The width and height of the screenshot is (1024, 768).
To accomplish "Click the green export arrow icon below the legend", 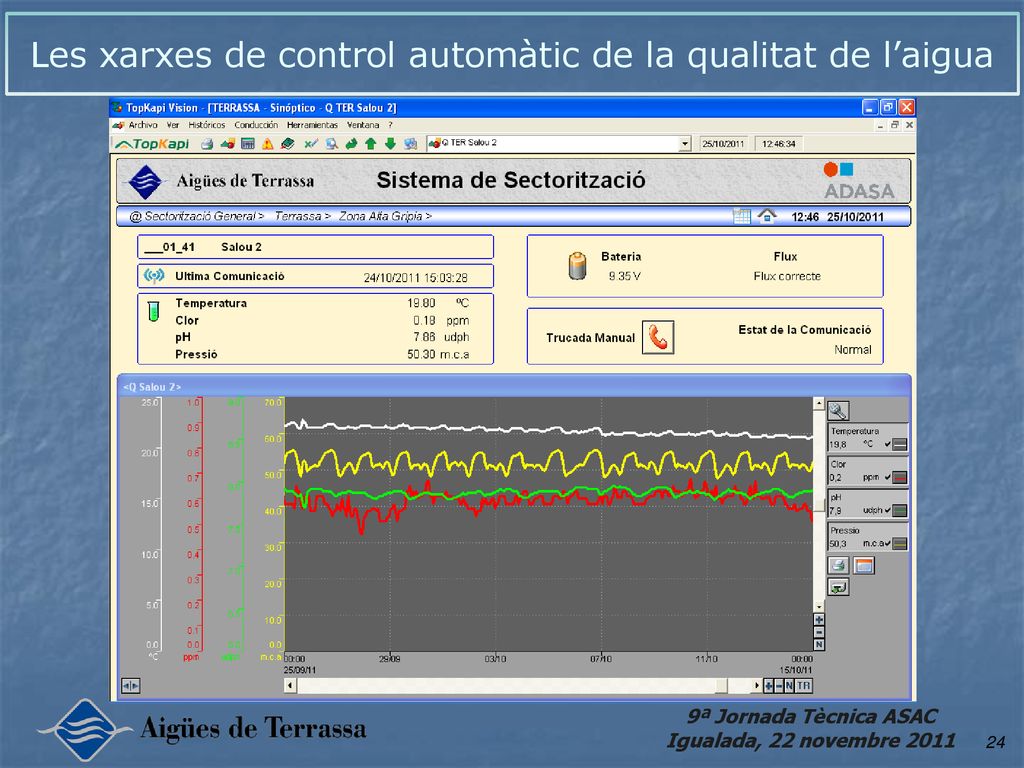I will (839, 587).
